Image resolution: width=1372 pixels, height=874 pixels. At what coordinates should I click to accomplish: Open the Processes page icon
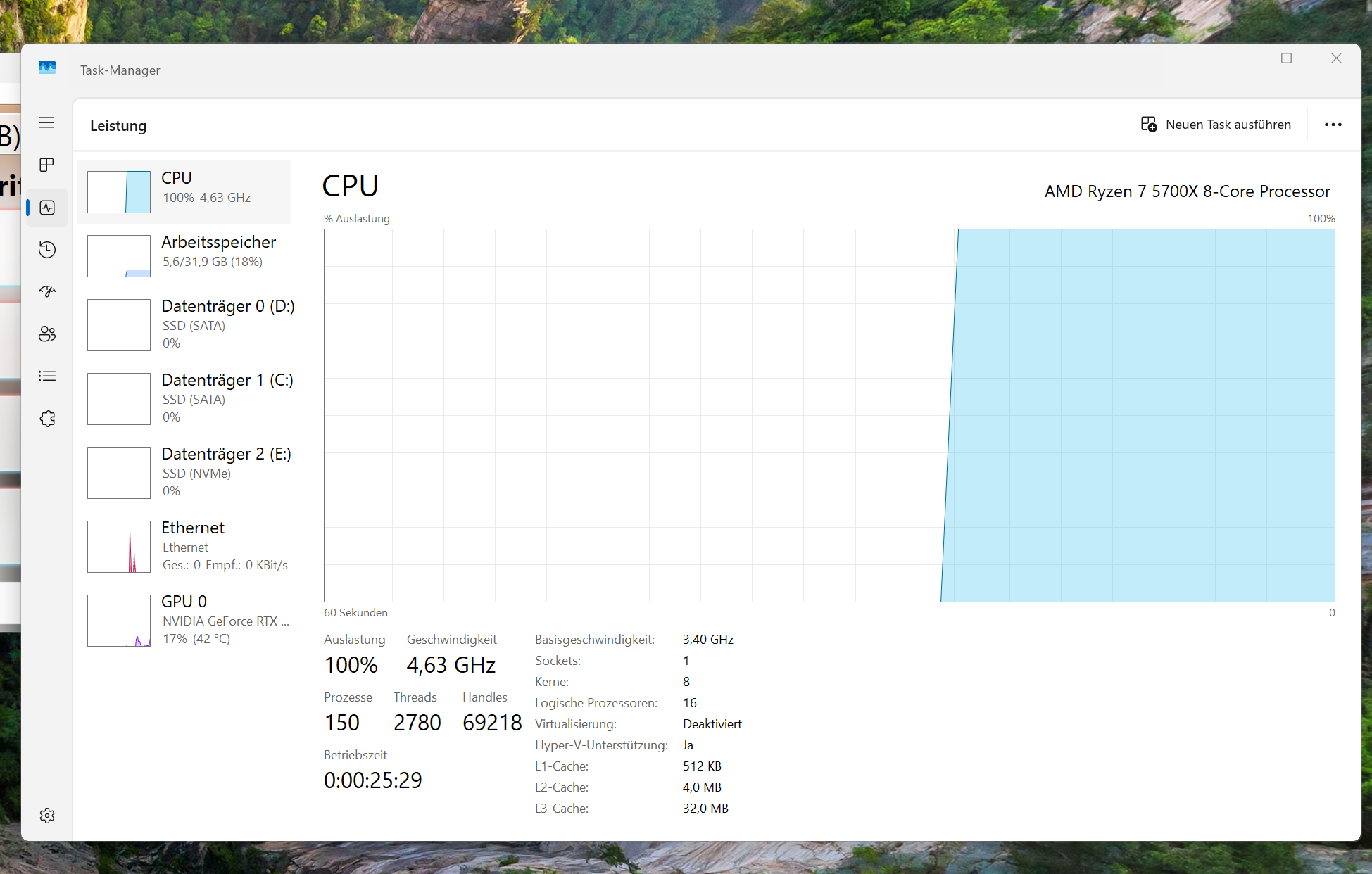pyautogui.click(x=46, y=165)
